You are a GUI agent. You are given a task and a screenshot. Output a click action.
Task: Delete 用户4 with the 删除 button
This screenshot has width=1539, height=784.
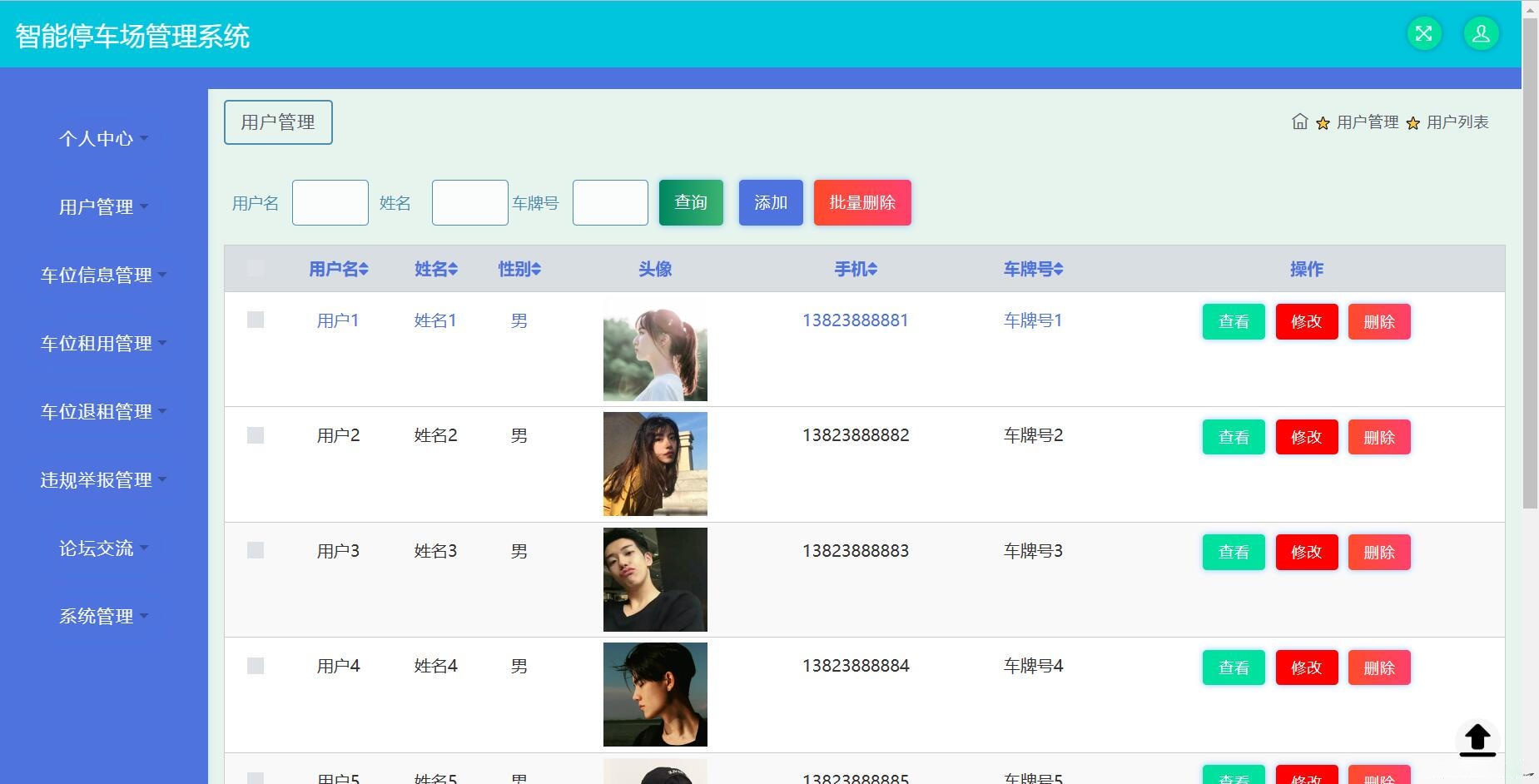(1379, 667)
